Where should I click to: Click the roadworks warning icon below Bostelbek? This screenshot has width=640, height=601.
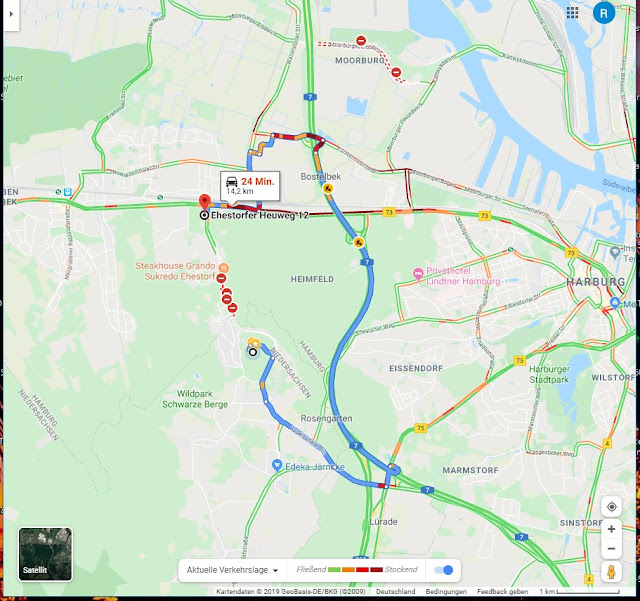(328, 188)
